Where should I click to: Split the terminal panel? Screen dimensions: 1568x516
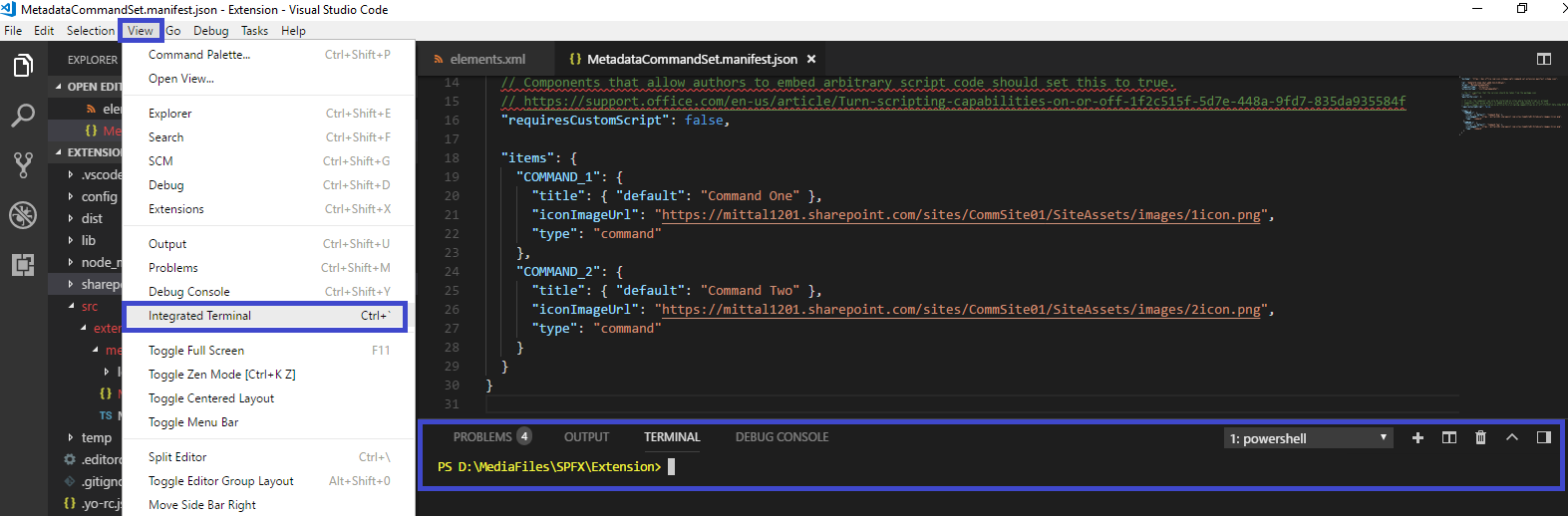[x=1449, y=438]
